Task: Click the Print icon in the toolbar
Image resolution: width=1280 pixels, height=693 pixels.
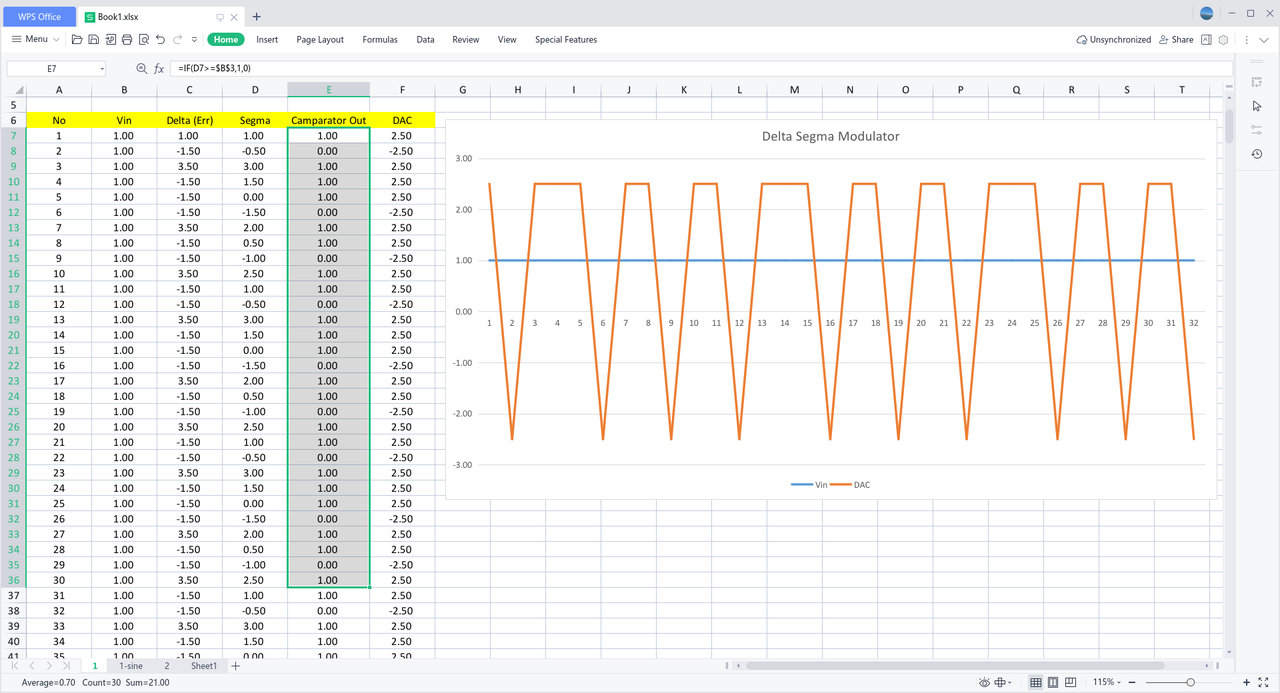Action: pyautogui.click(x=127, y=40)
